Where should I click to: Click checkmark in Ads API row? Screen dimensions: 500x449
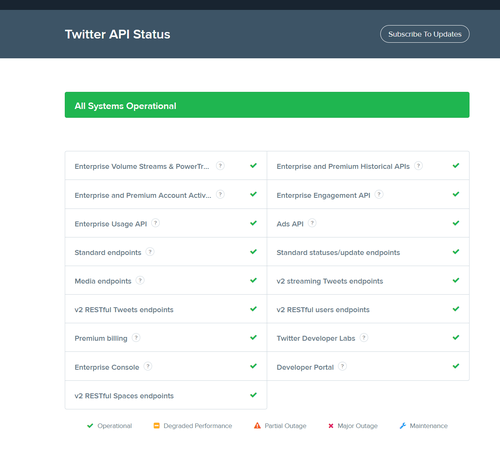click(456, 223)
